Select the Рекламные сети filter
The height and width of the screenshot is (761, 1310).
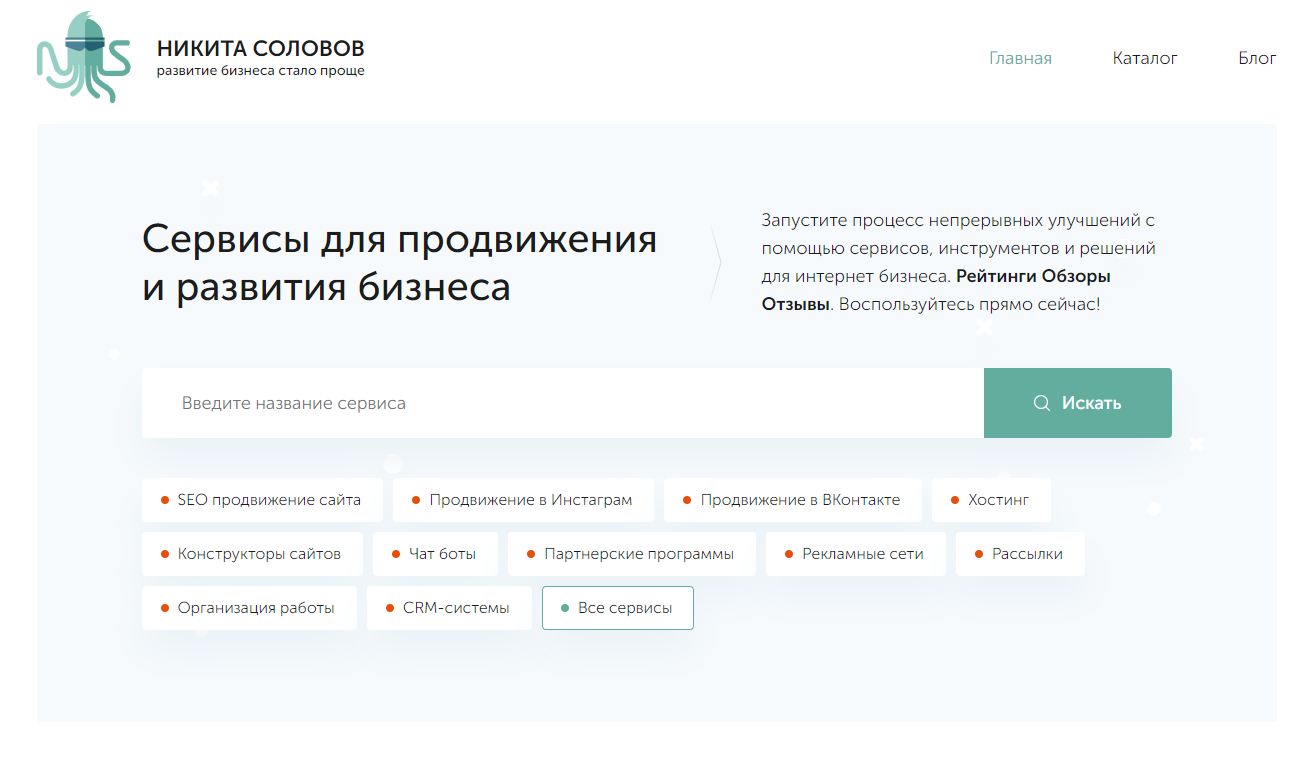855,553
